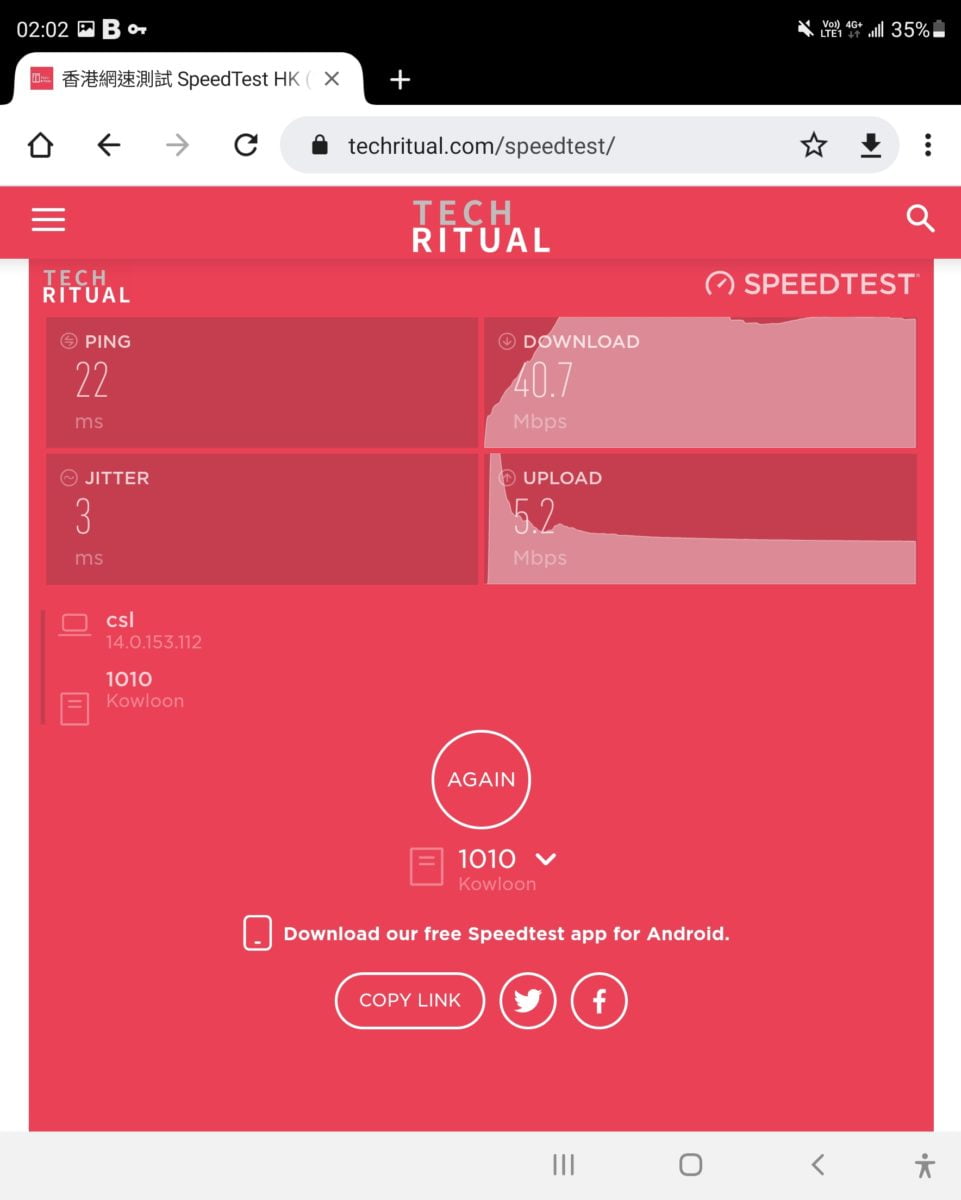The image size is (961, 1200).
Task: Open the hamburger menu on Tech Ritual header
Action: pyautogui.click(x=48, y=220)
